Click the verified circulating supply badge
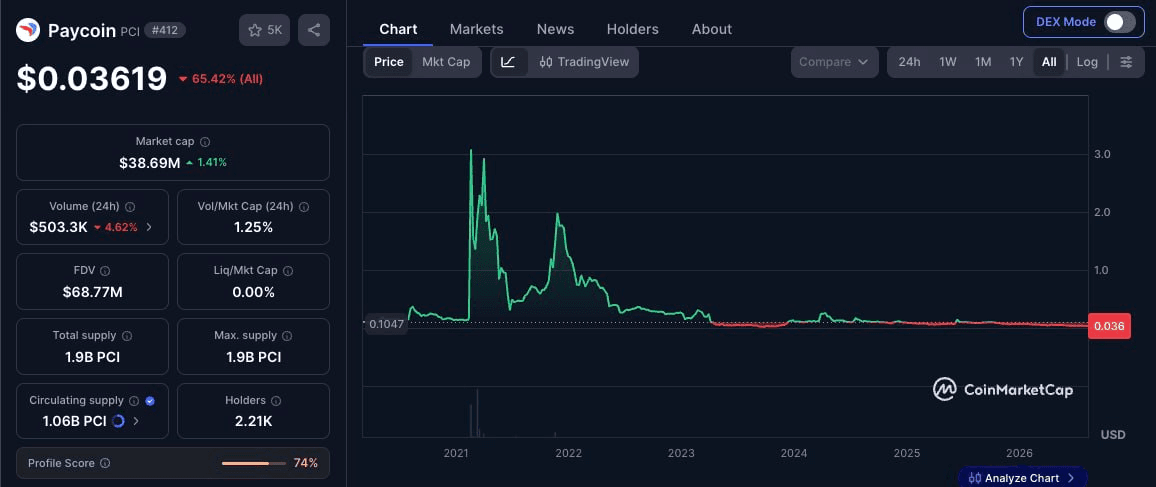 [x=150, y=401]
